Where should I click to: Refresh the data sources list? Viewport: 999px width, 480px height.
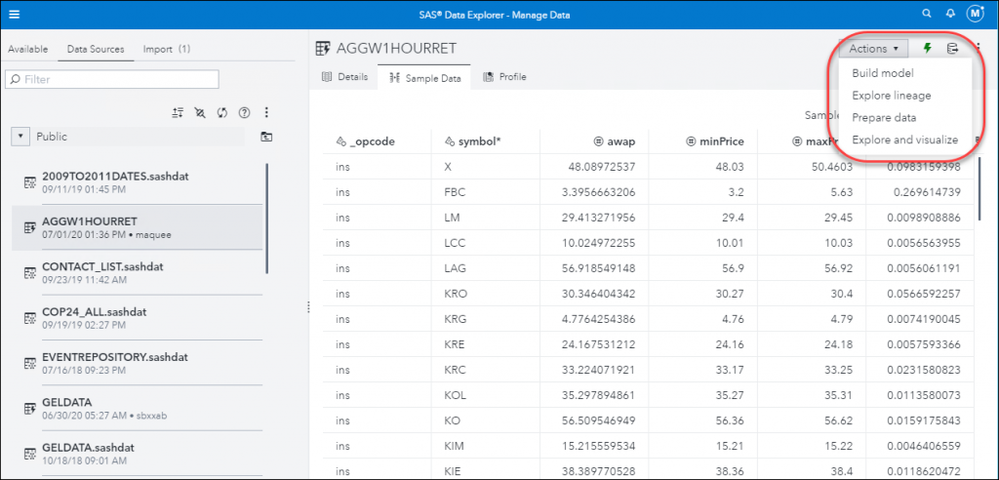[x=222, y=113]
